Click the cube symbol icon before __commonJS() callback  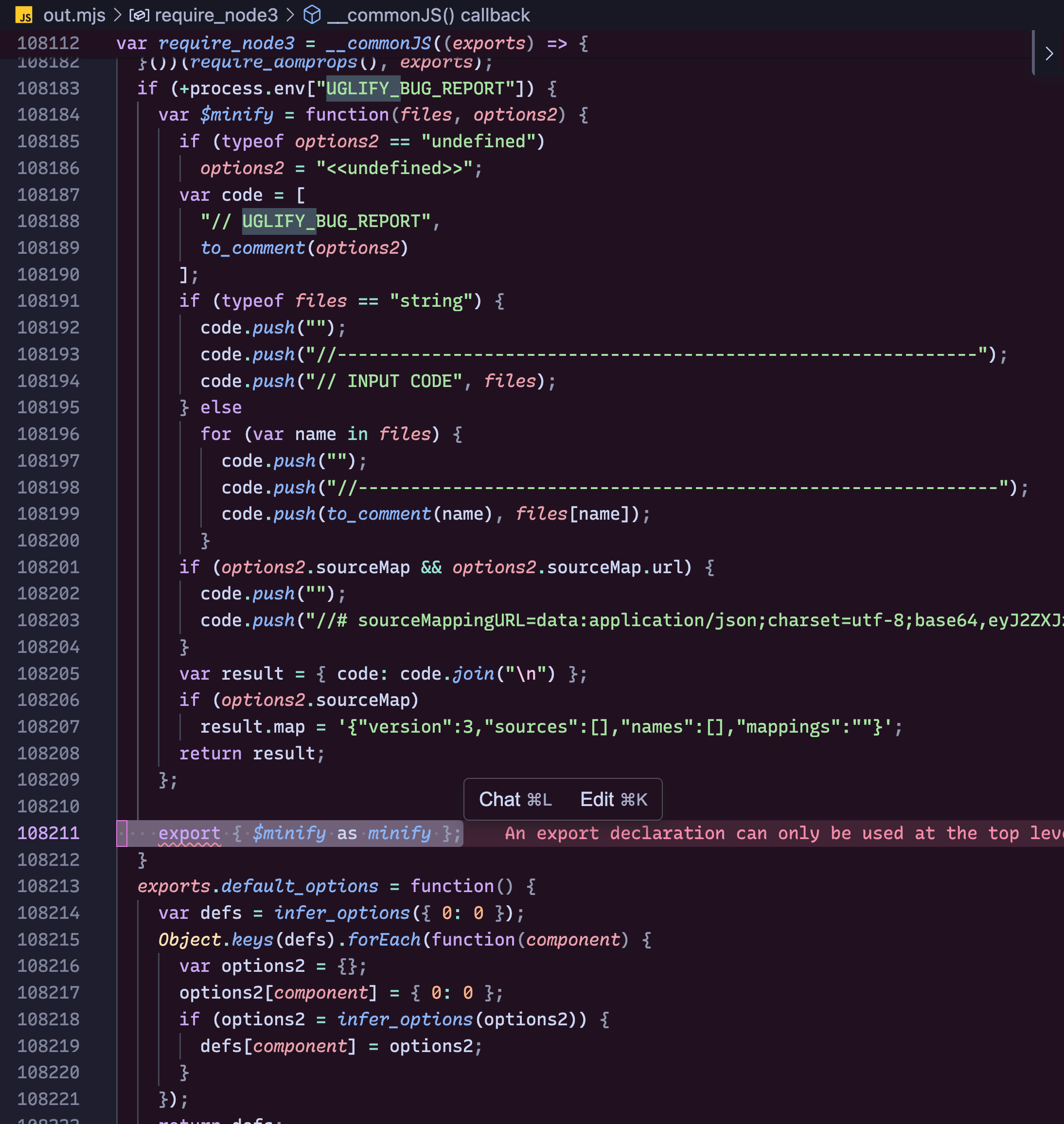pos(313,15)
